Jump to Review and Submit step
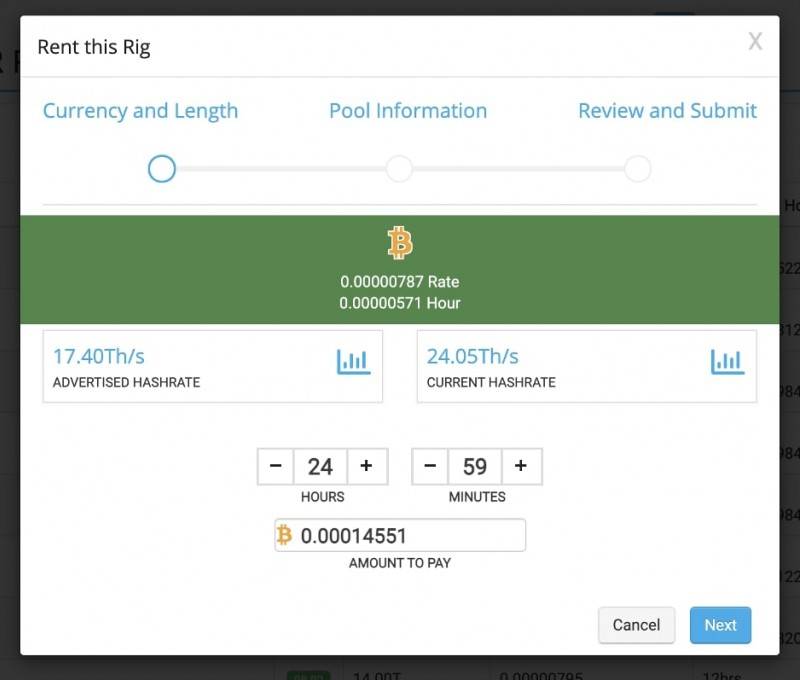Viewport: 800px width, 680px height. [x=667, y=111]
